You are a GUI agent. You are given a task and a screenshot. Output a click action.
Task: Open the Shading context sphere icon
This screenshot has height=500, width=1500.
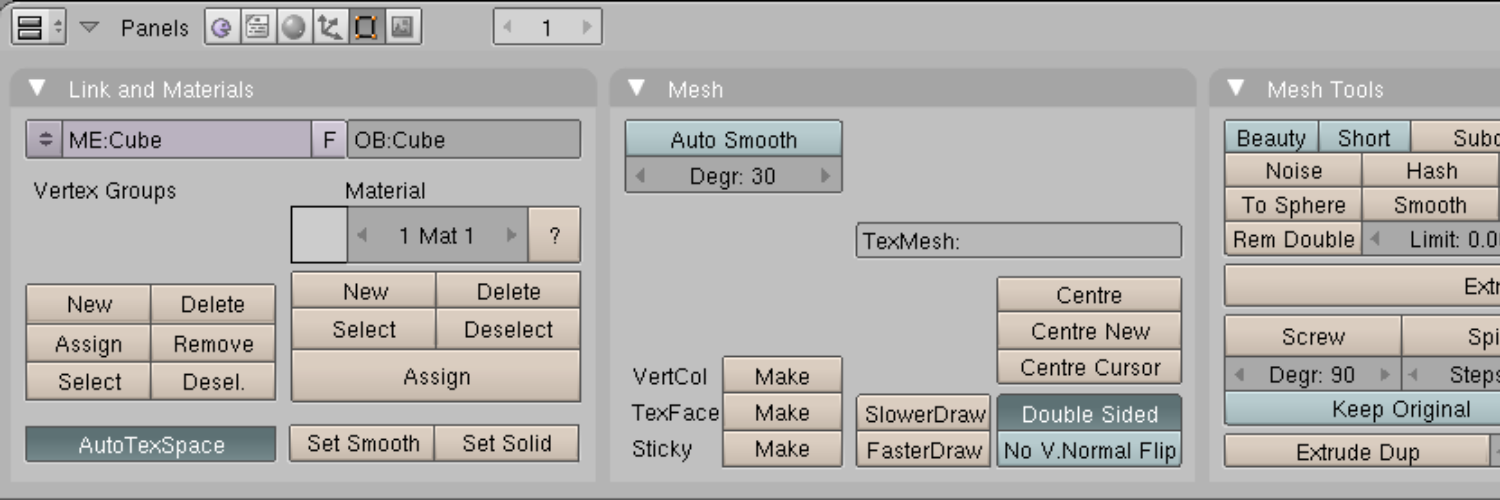point(293,27)
